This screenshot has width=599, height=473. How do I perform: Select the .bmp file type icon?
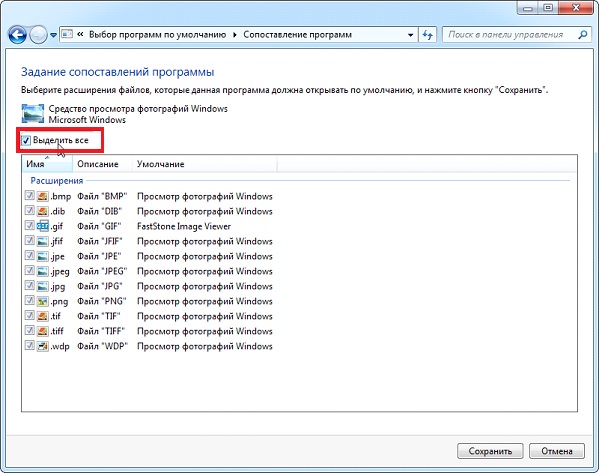pos(43,196)
